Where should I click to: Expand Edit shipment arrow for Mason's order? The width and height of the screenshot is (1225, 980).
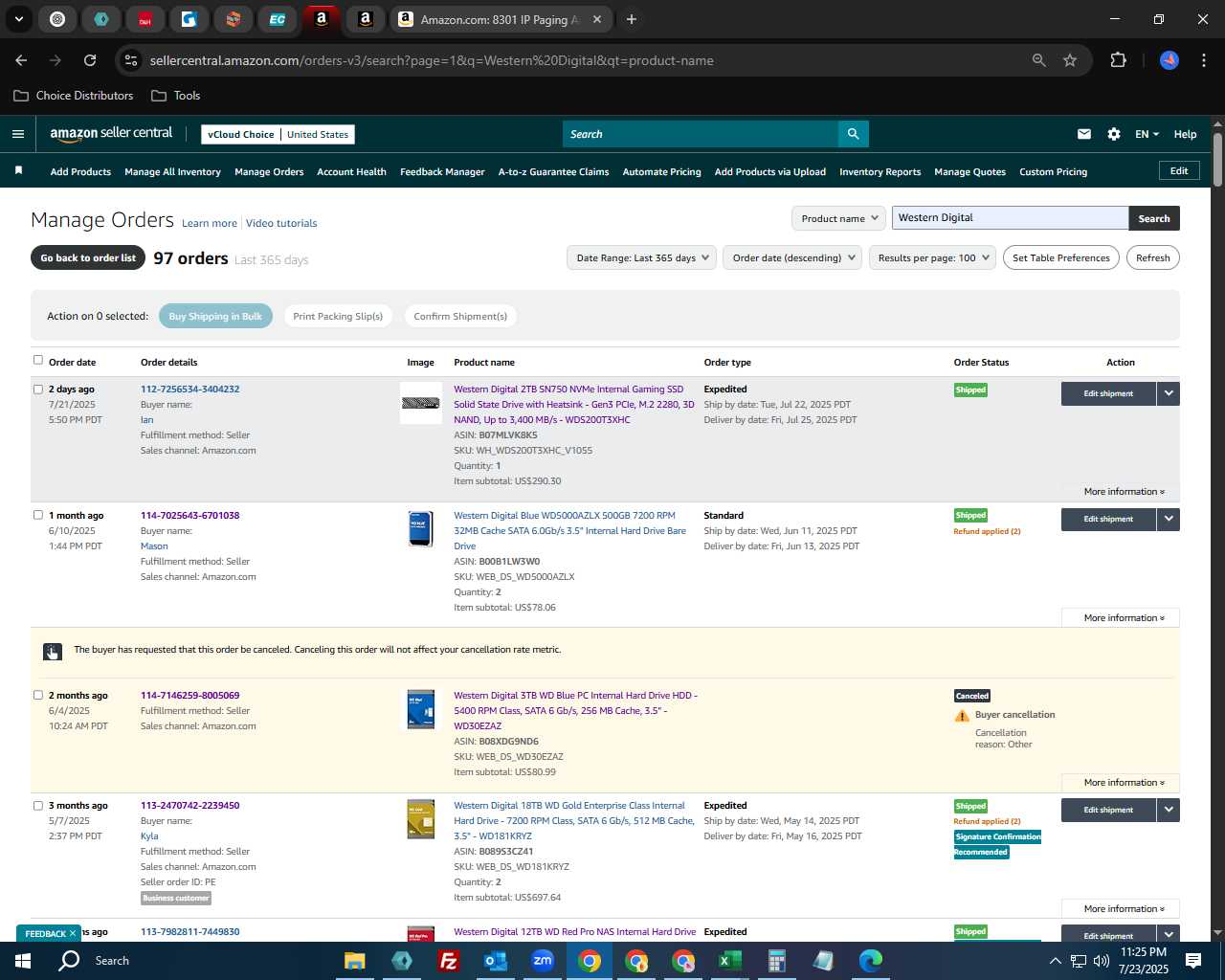[1168, 519]
